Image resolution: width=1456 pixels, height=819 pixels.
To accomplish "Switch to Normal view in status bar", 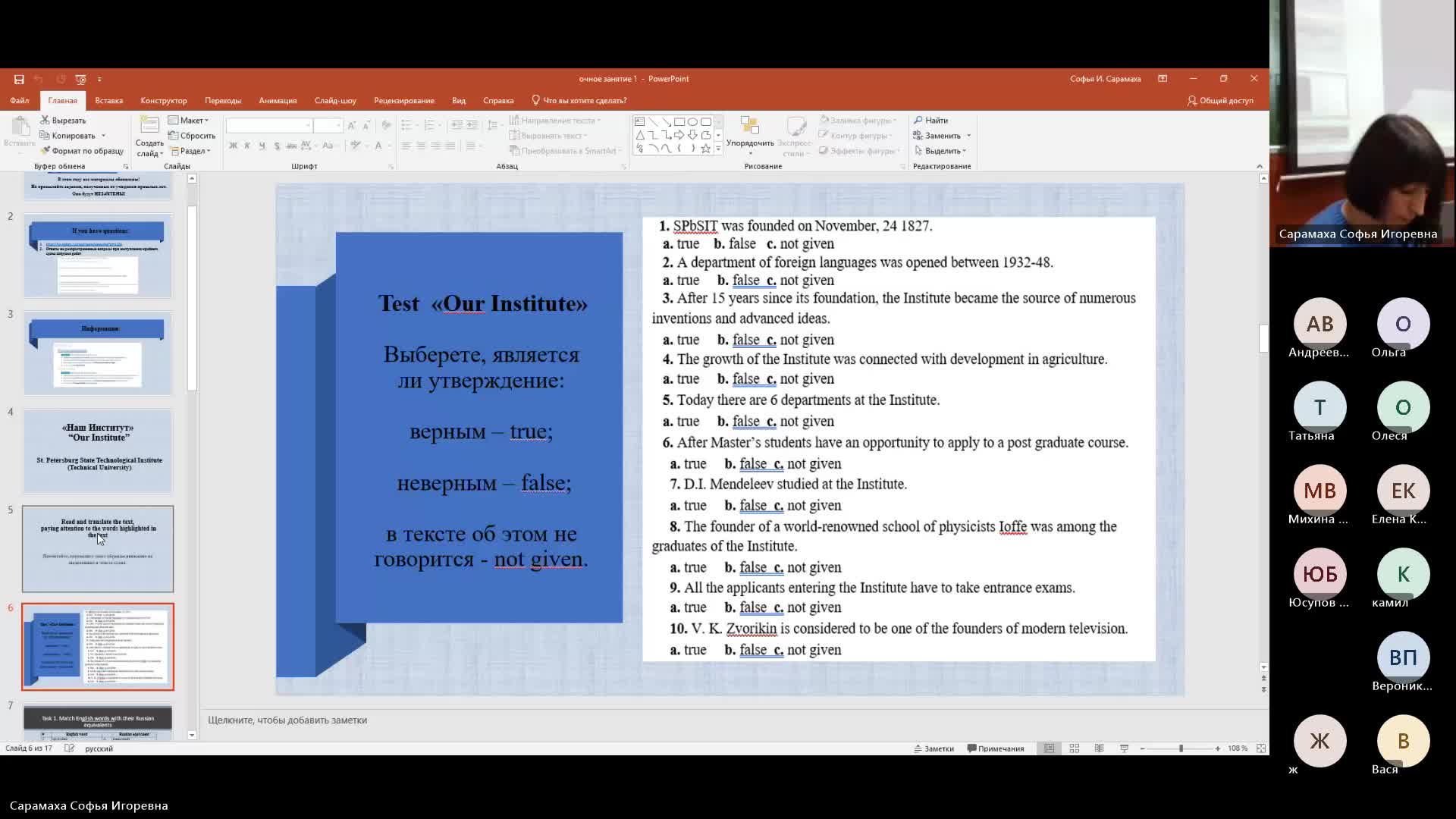I will (1050, 748).
